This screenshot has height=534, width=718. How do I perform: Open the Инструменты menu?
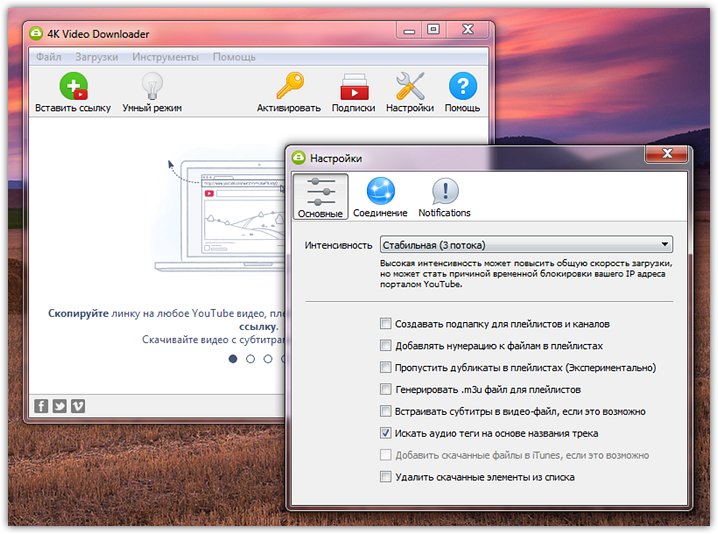pos(165,57)
